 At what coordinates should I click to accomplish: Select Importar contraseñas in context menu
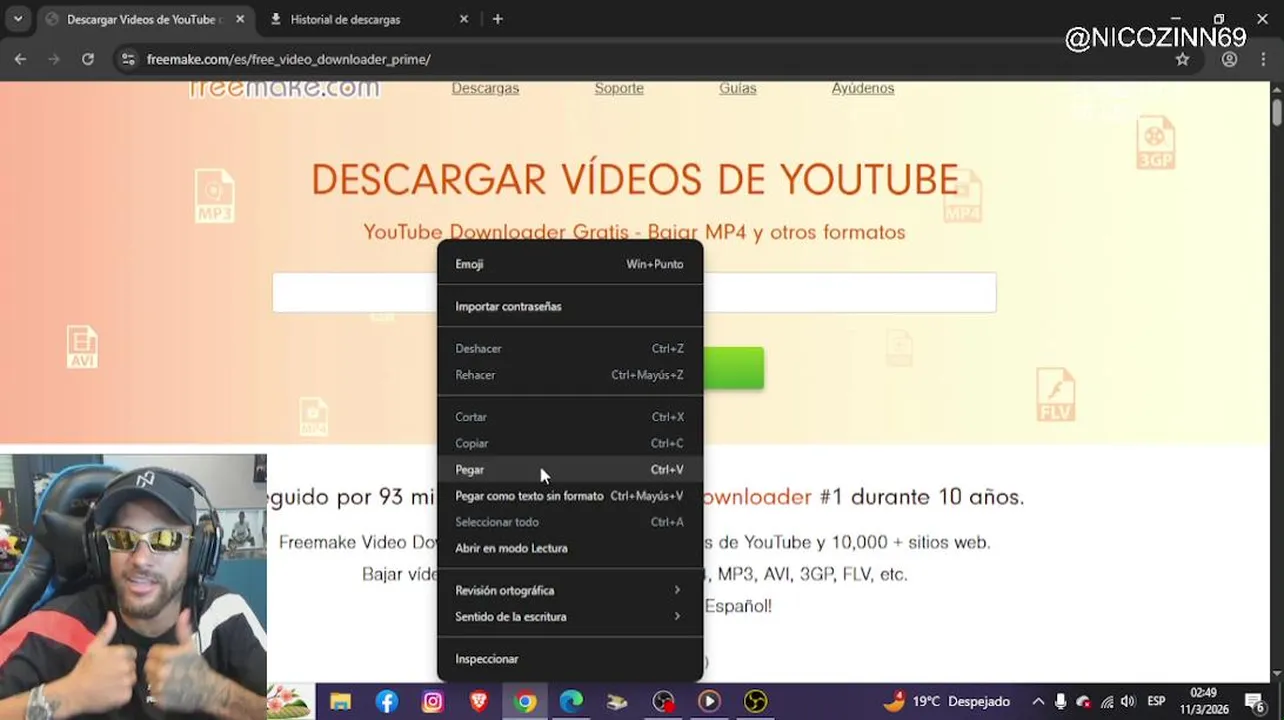coord(570,306)
